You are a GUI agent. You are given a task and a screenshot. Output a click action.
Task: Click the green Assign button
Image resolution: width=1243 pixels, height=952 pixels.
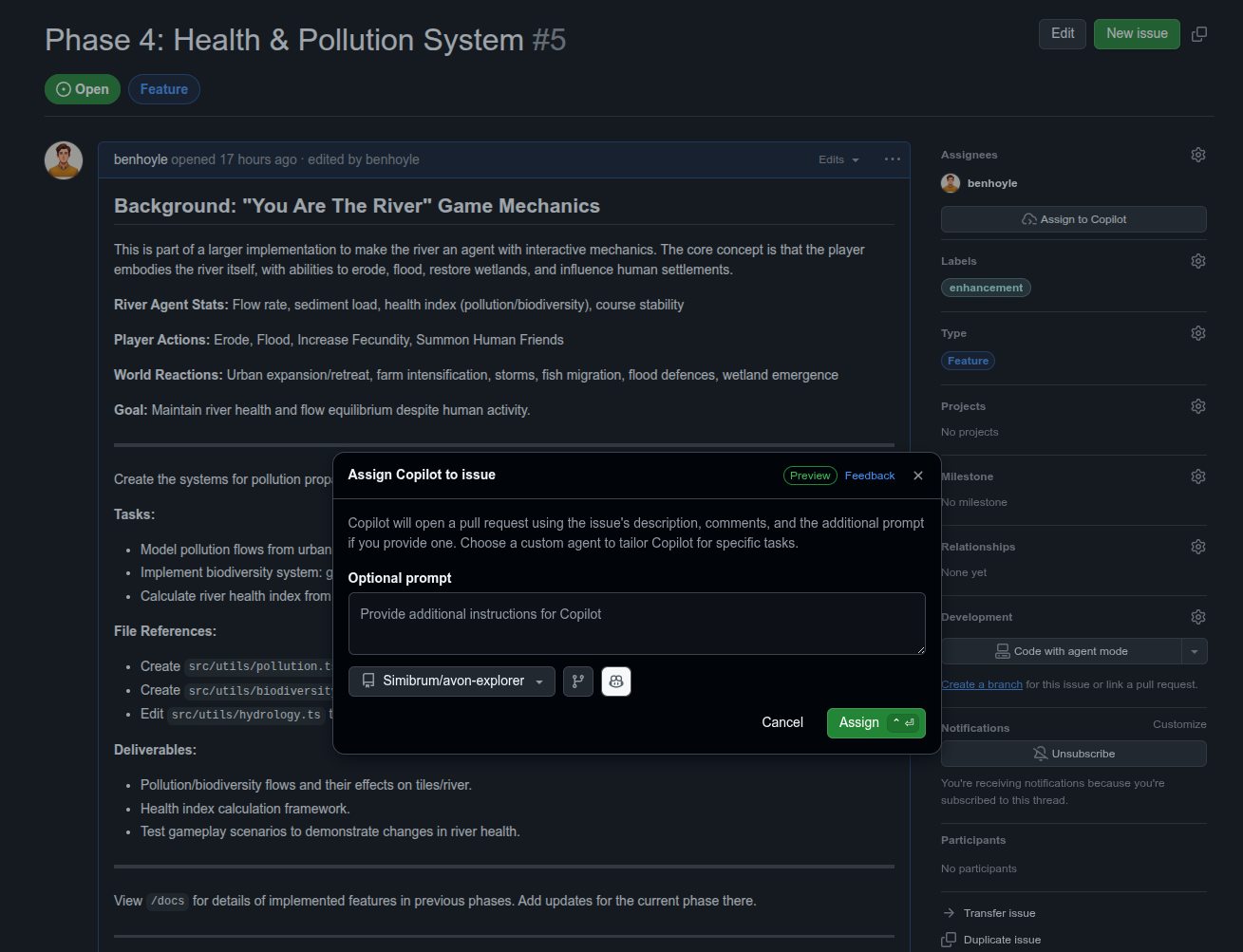[x=875, y=722]
